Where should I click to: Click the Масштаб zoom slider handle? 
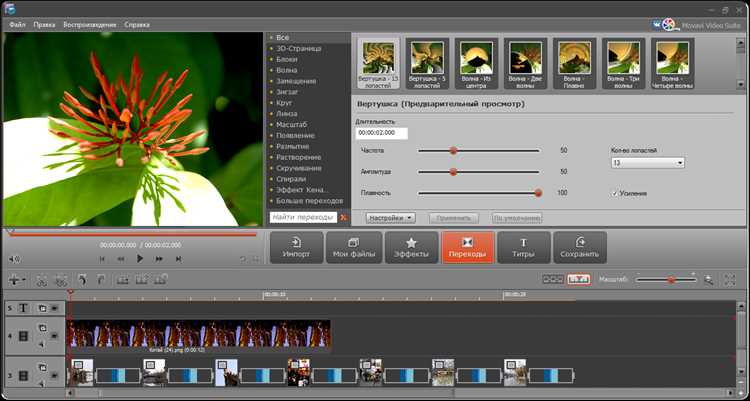(x=671, y=280)
